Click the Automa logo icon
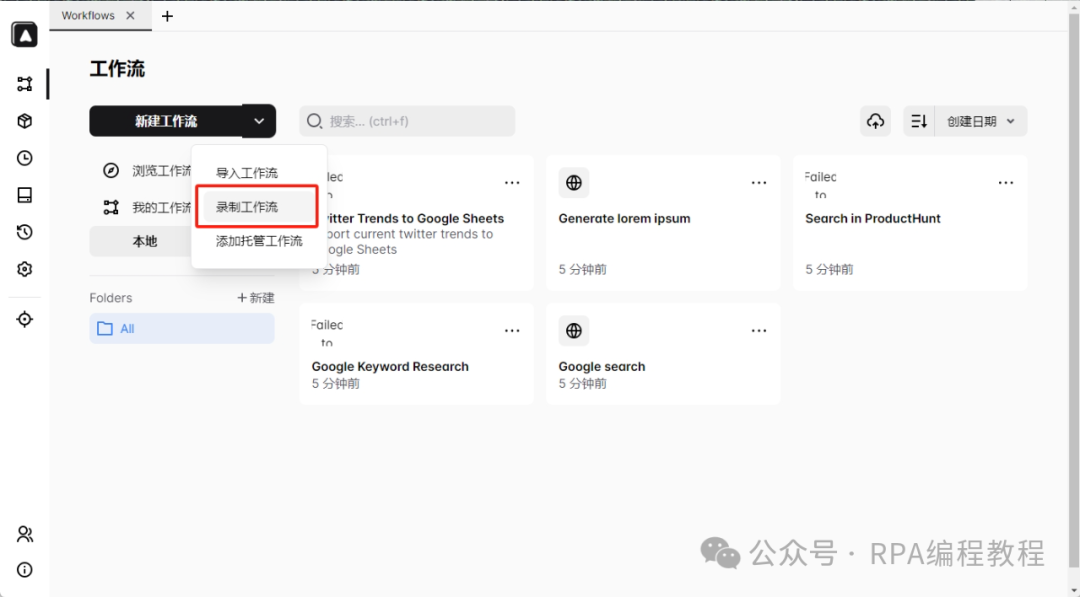The width and height of the screenshot is (1080, 597). (x=25, y=34)
